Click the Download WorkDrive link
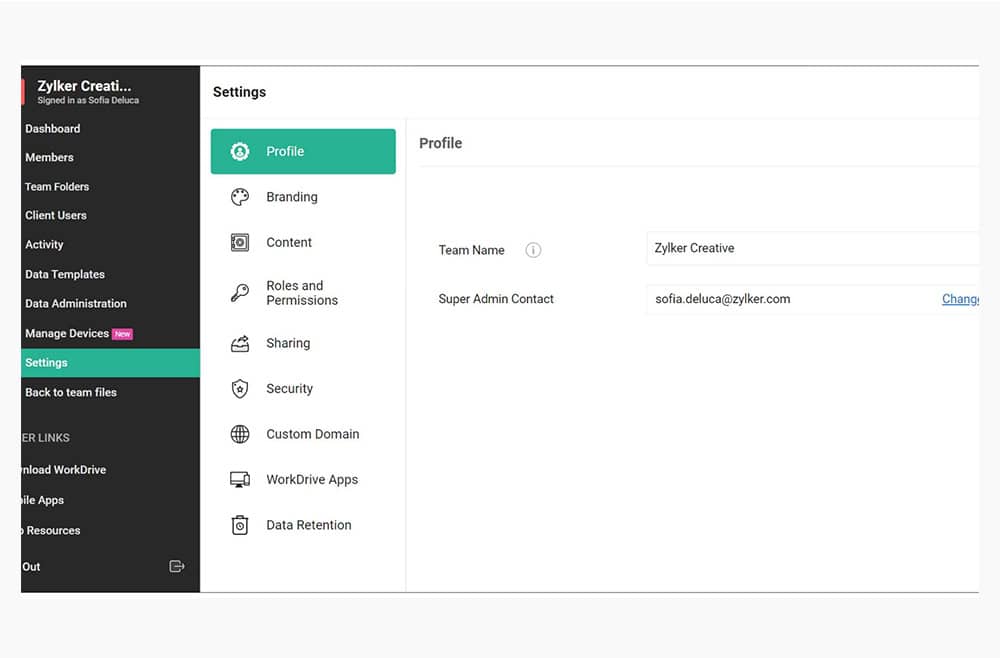The image size is (1000, 658). [64, 470]
